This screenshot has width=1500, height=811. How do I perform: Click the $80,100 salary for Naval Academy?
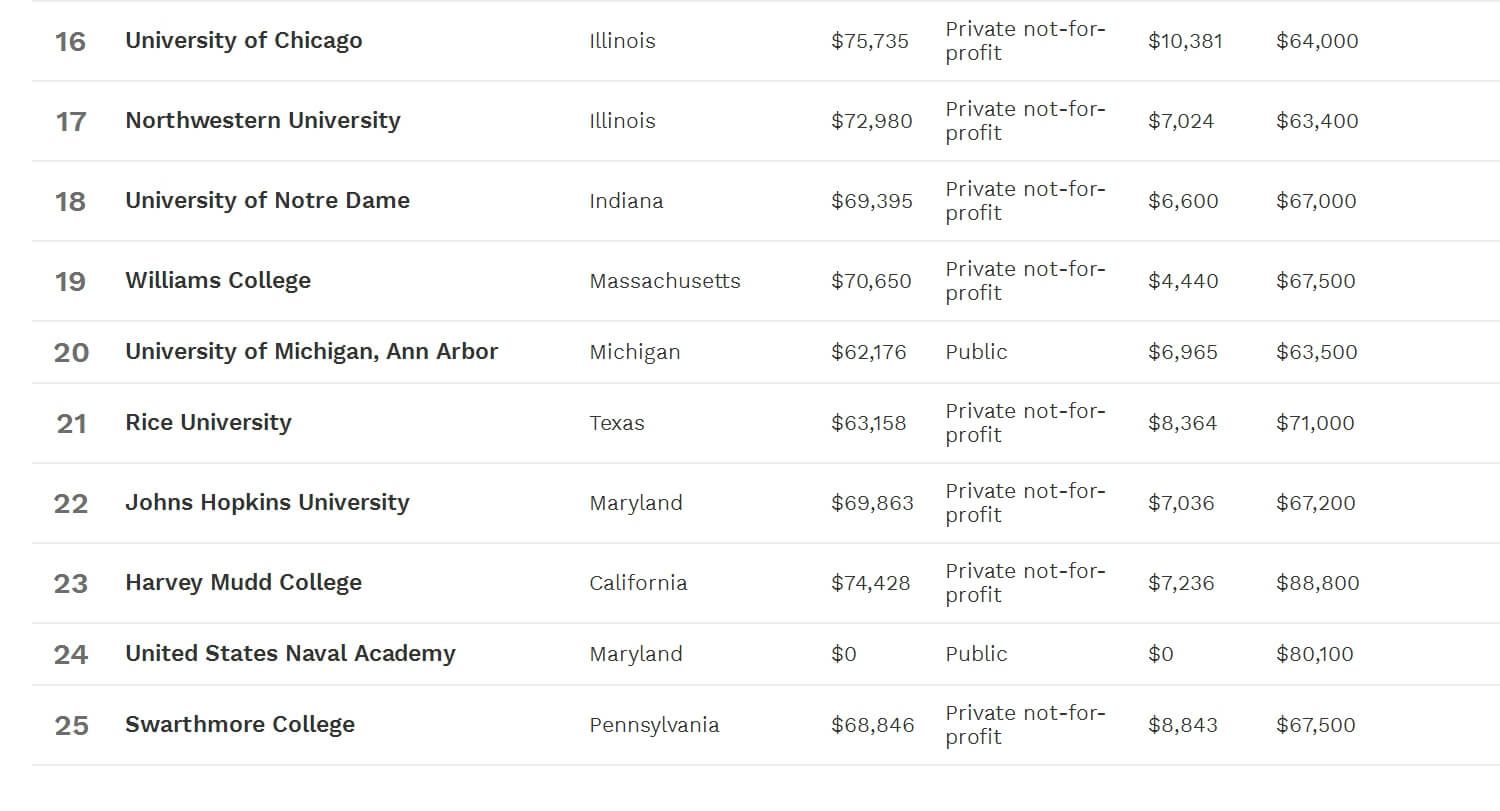tap(1314, 654)
